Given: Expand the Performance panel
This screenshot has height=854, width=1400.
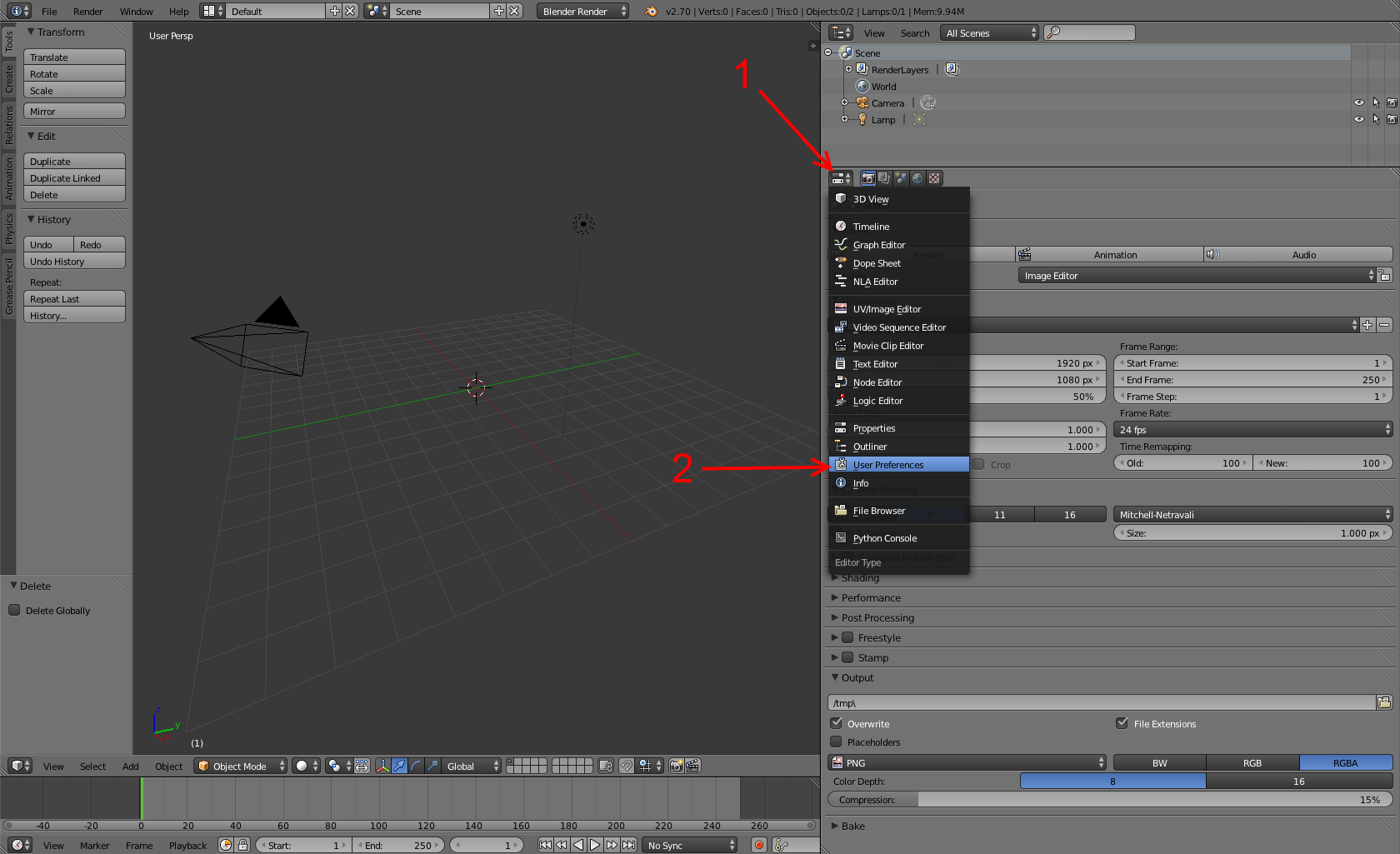Looking at the screenshot, I should pyautogui.click(x=871, y=597).
